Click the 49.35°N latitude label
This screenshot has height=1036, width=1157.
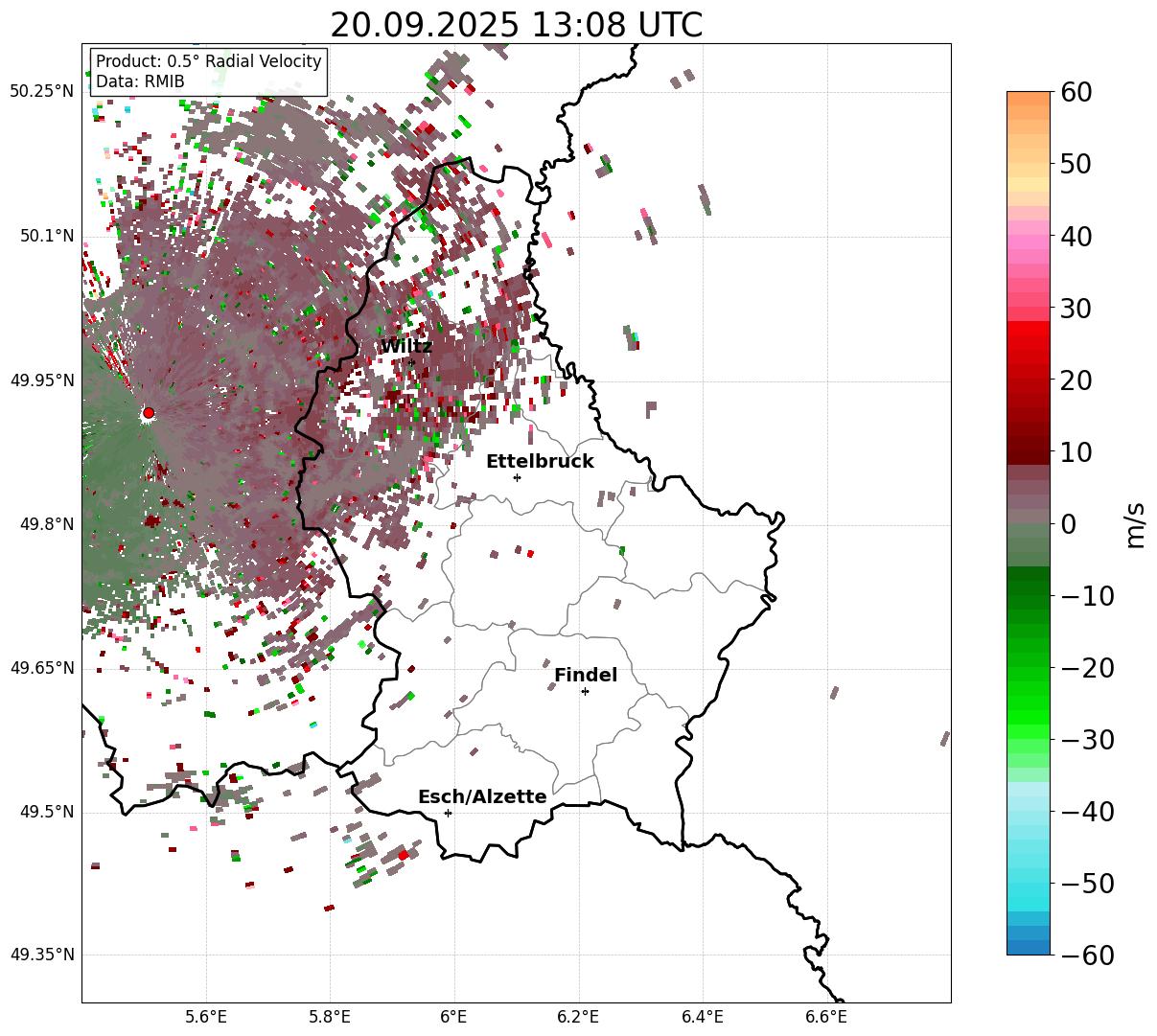pyautogui.click(x=41, y=955)
